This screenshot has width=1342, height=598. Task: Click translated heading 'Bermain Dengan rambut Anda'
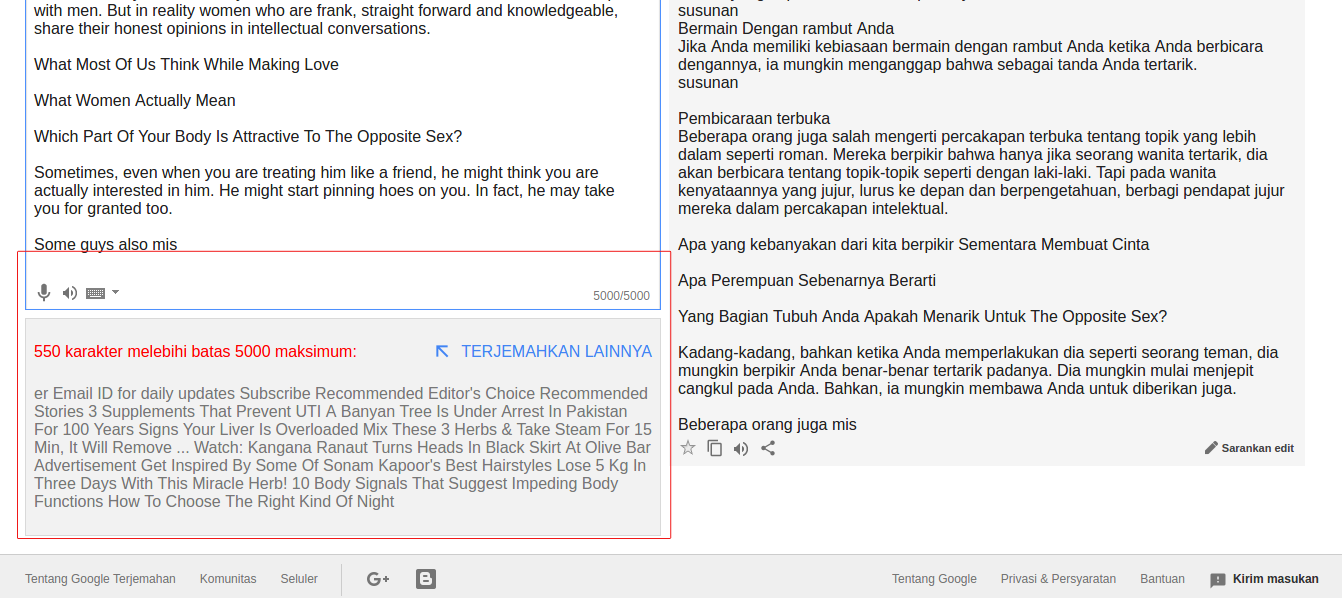[786, 28]
